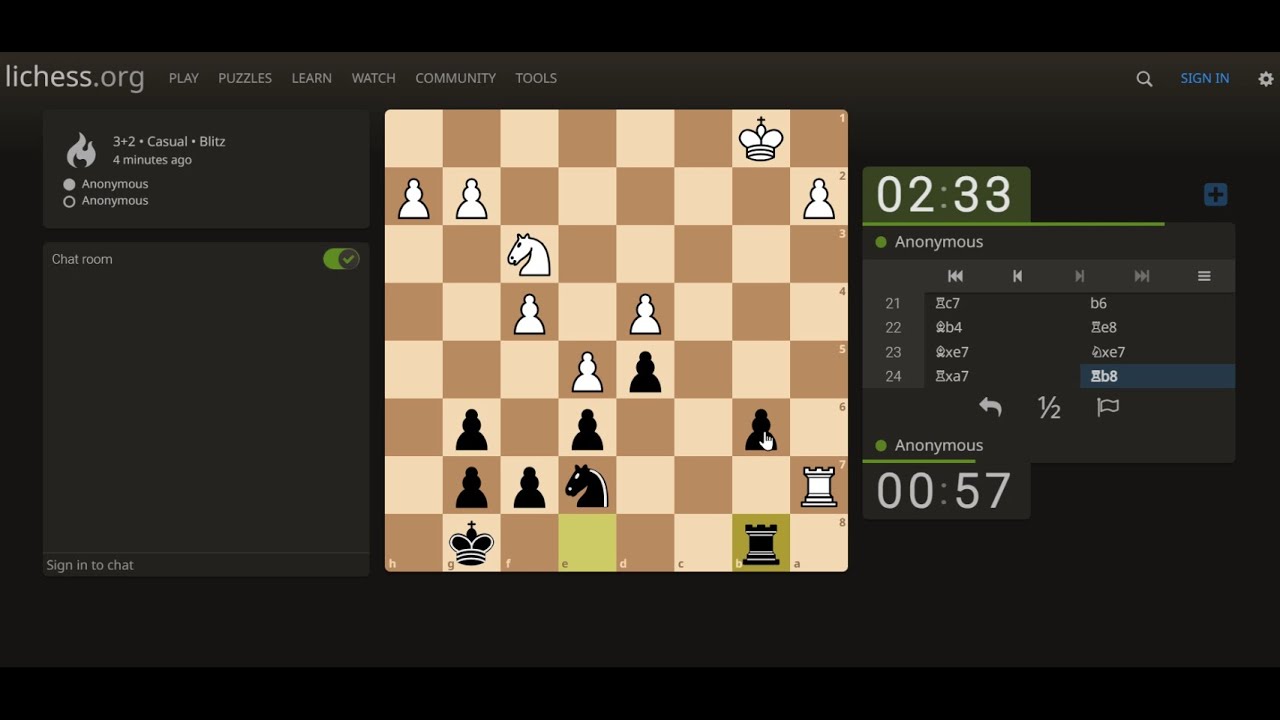Image resolution: width=1280 pixels, height=720 pixels.
Task: Open the LEARN menu
Action: coord(312,78)
